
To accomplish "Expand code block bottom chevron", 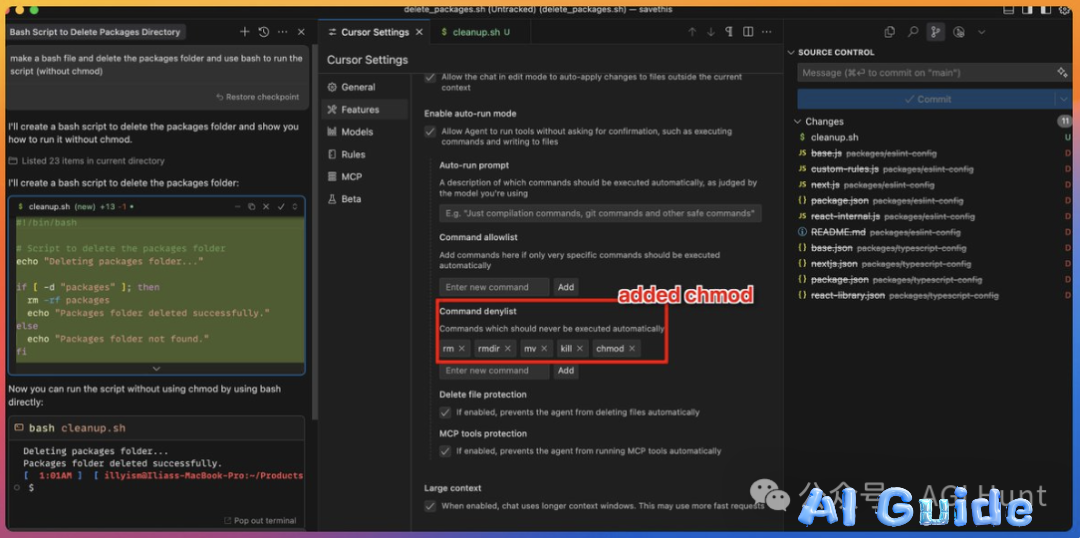I will (x=156, y=369).
